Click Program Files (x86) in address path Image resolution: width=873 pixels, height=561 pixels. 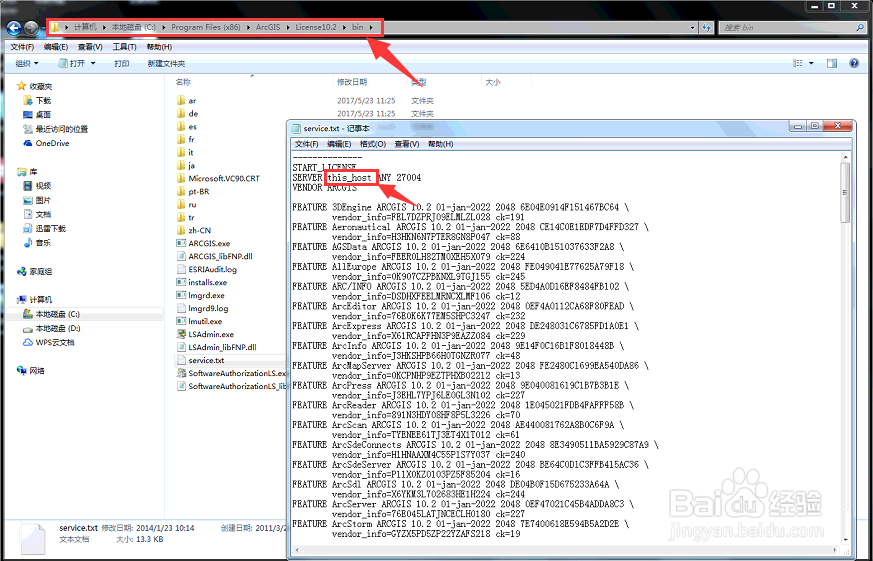pos(205,27)
